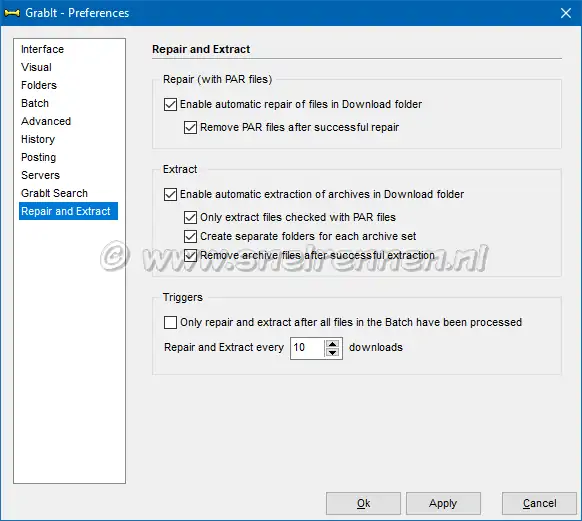Confirm settings with the Ok button
Screen dimensions: 582x521
(363, 504)
